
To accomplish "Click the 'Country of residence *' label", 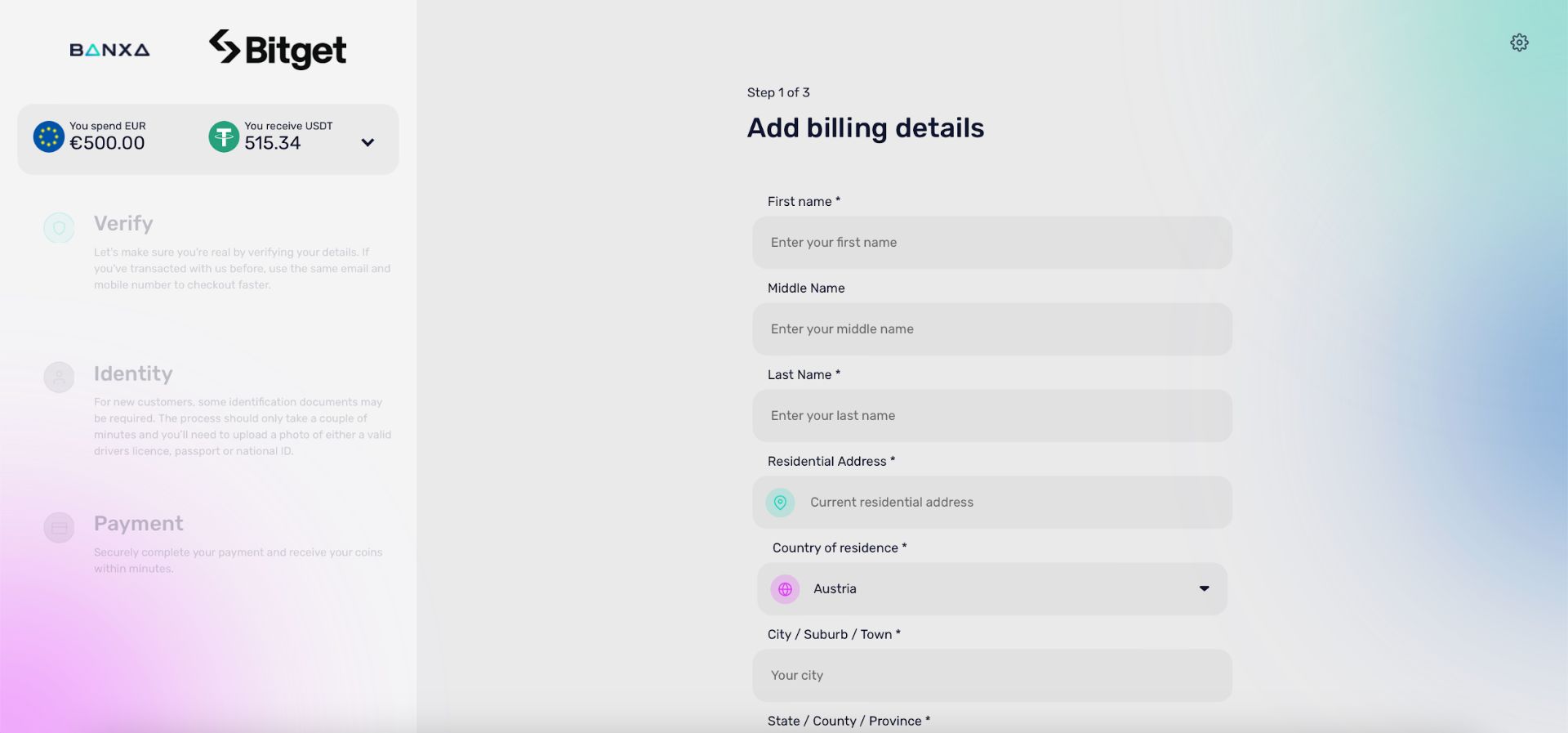I will coord(840,548).
